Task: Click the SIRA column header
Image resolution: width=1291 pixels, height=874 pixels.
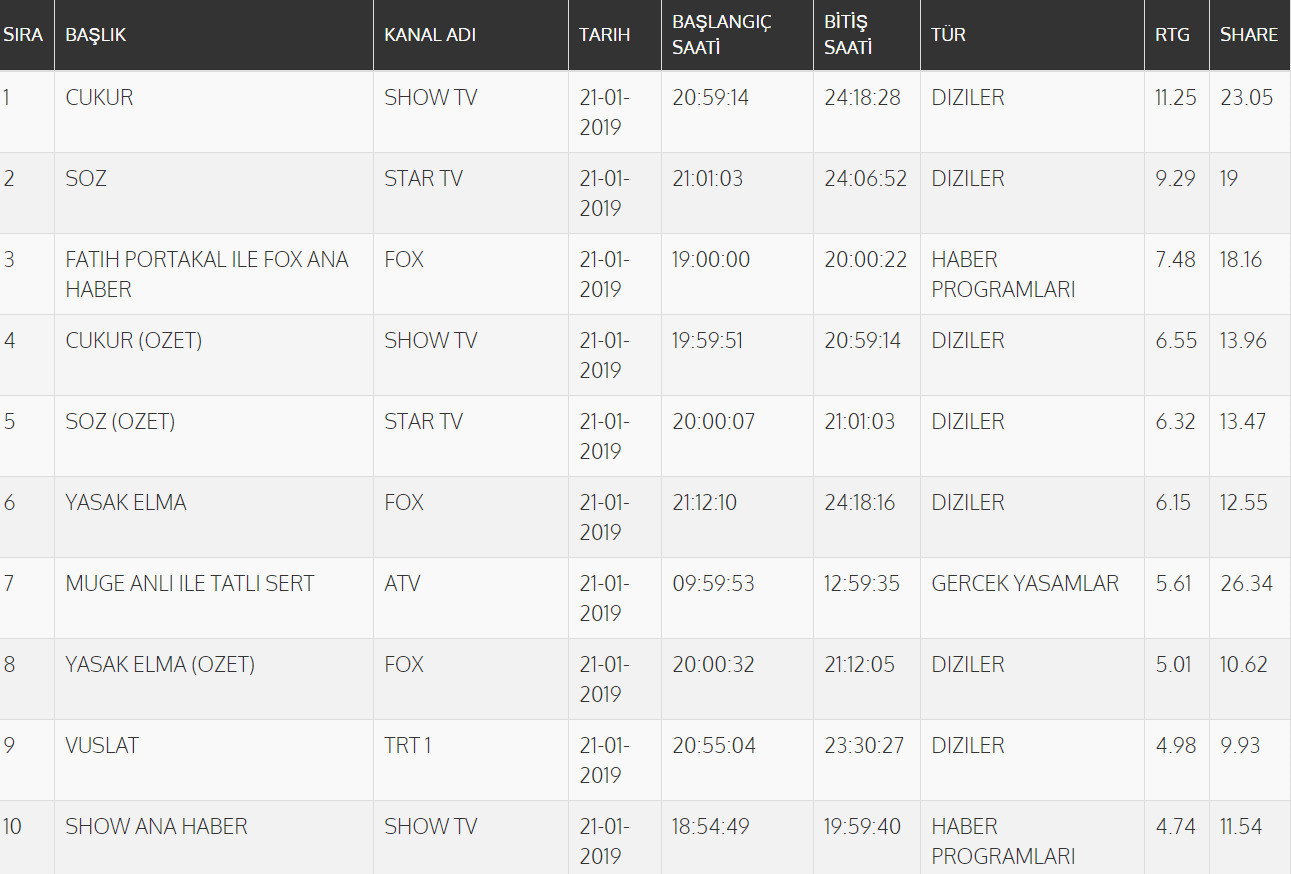Action: click(23, 35)
